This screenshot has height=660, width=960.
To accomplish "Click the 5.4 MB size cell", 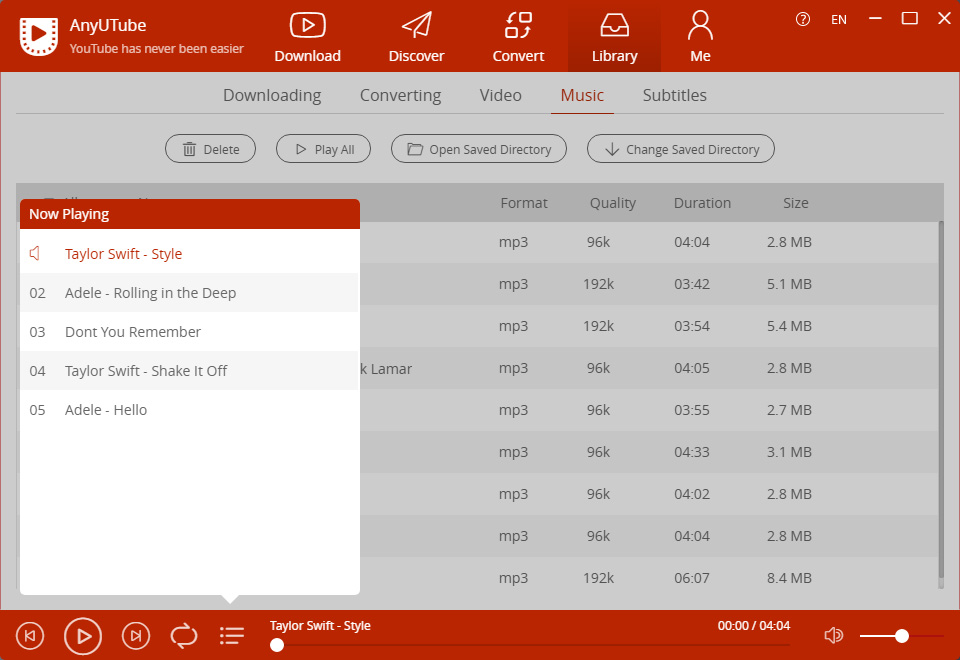I will [x=789, y=326].
